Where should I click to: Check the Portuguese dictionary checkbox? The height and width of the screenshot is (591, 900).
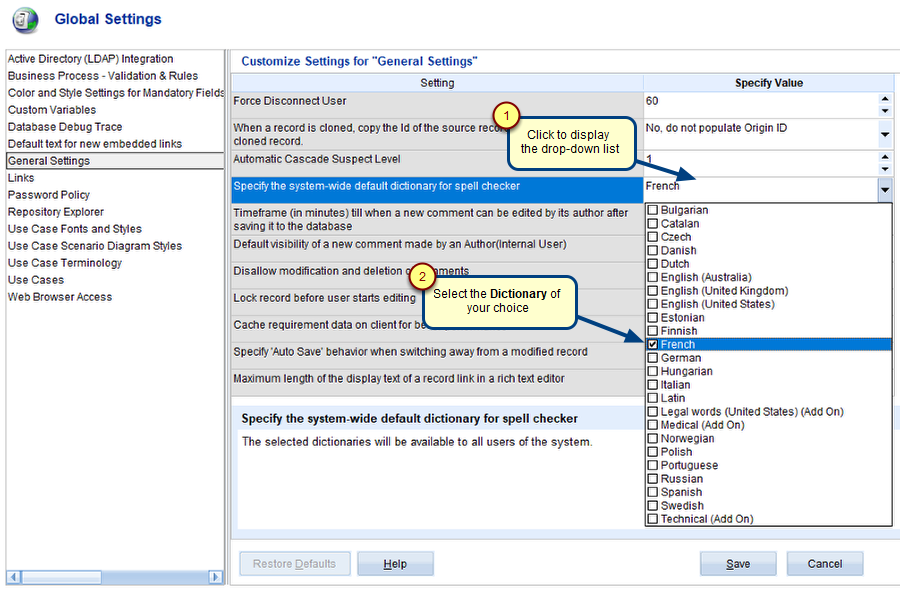tap(653, 465)
